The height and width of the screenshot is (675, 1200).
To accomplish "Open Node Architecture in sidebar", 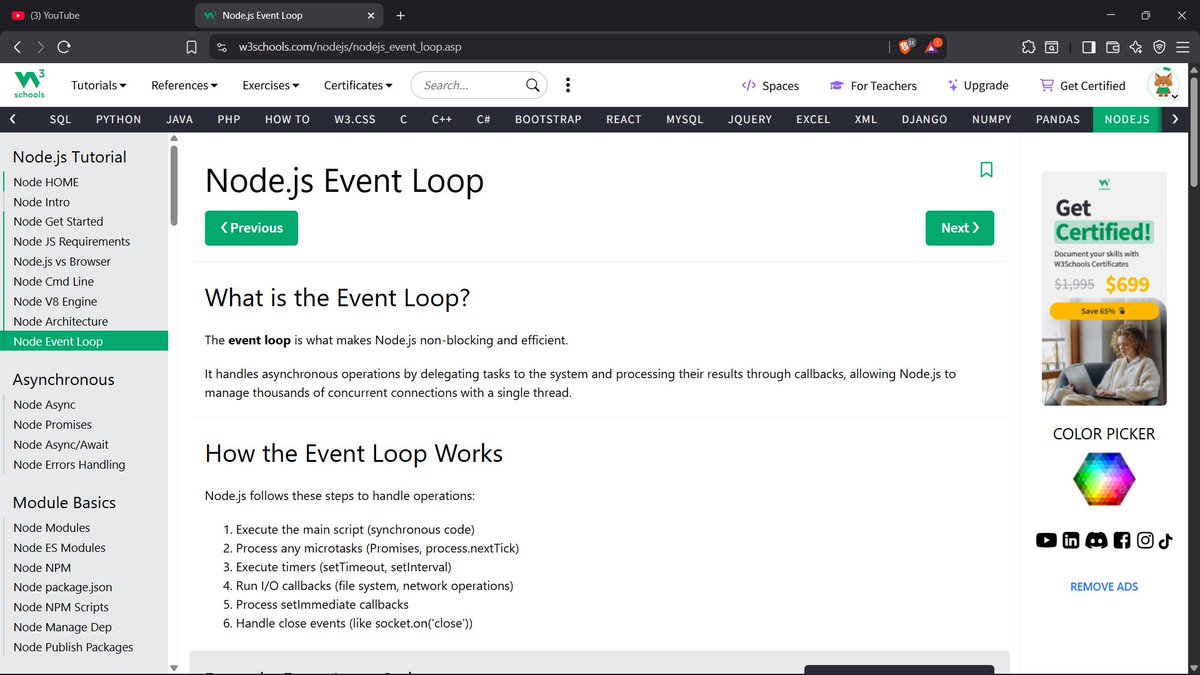I will [60, 321].
